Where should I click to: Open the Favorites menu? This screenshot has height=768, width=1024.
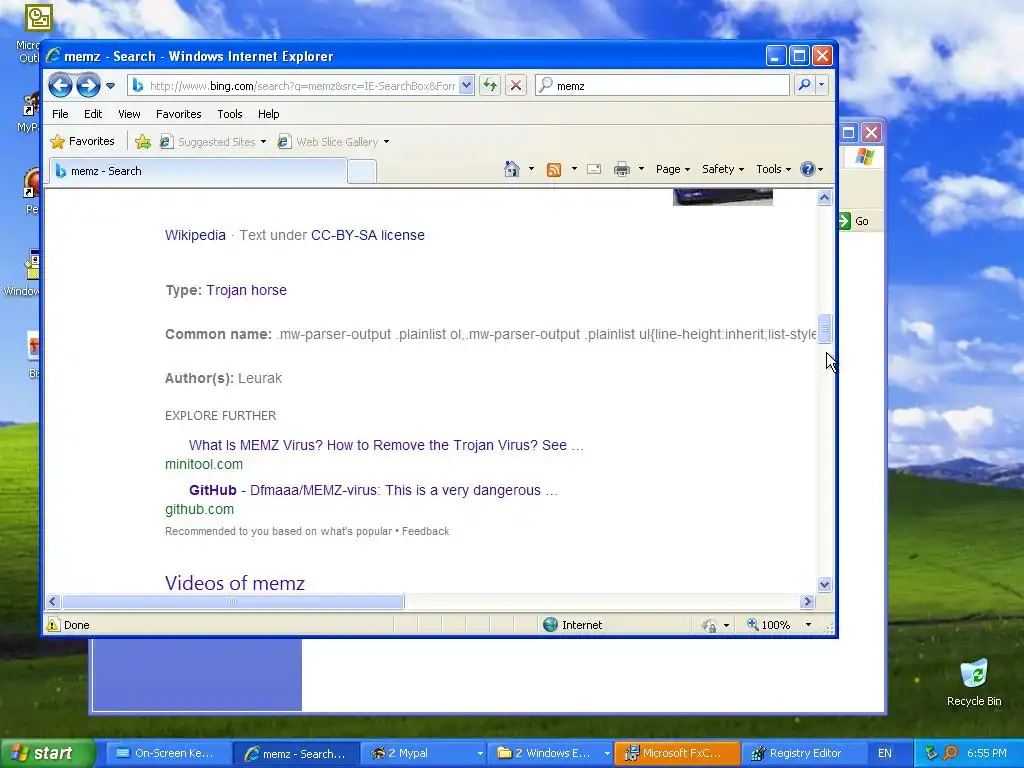[x=178, y=114]
